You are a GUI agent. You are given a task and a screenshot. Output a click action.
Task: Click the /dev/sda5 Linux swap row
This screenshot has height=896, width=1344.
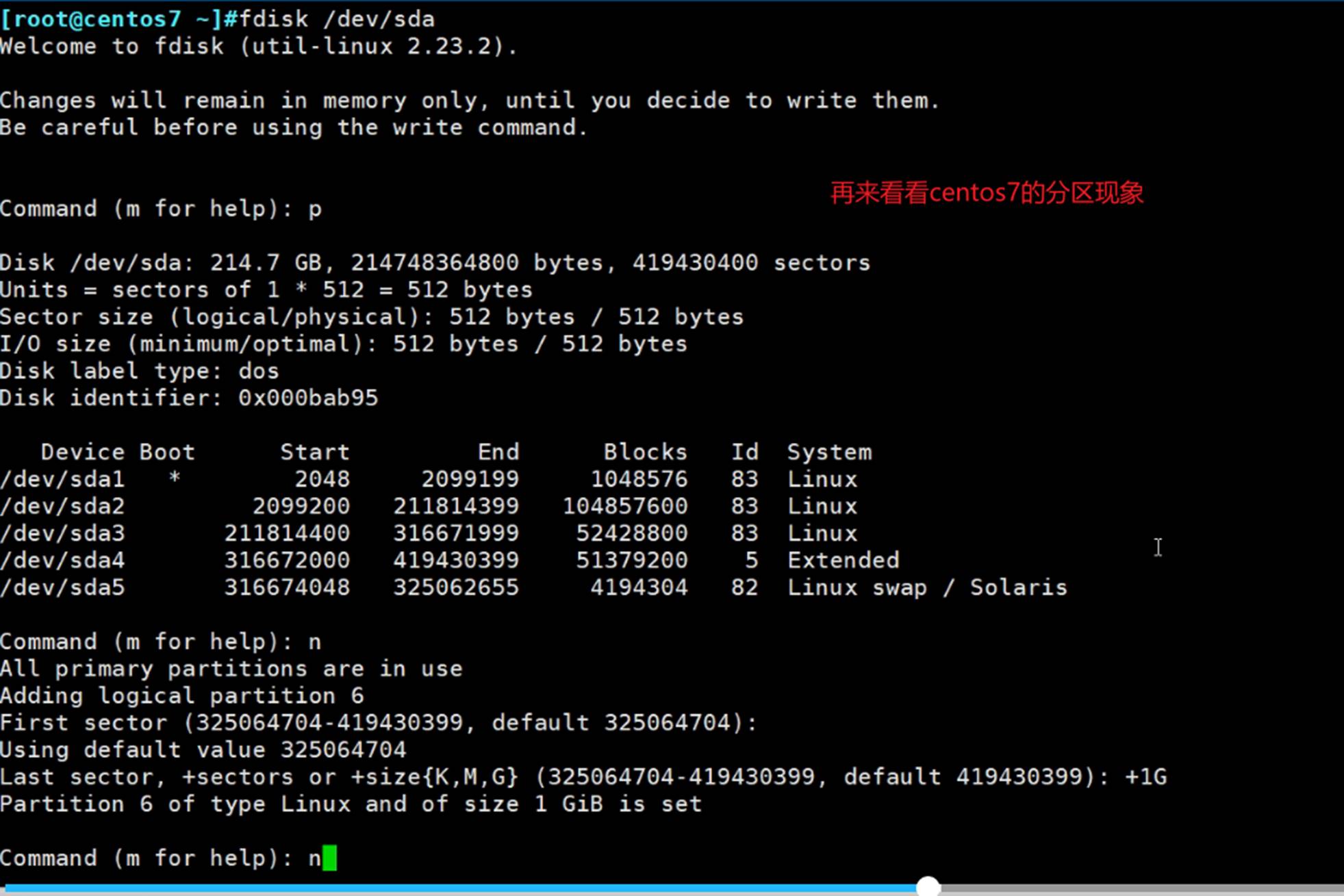pos(63,587)
